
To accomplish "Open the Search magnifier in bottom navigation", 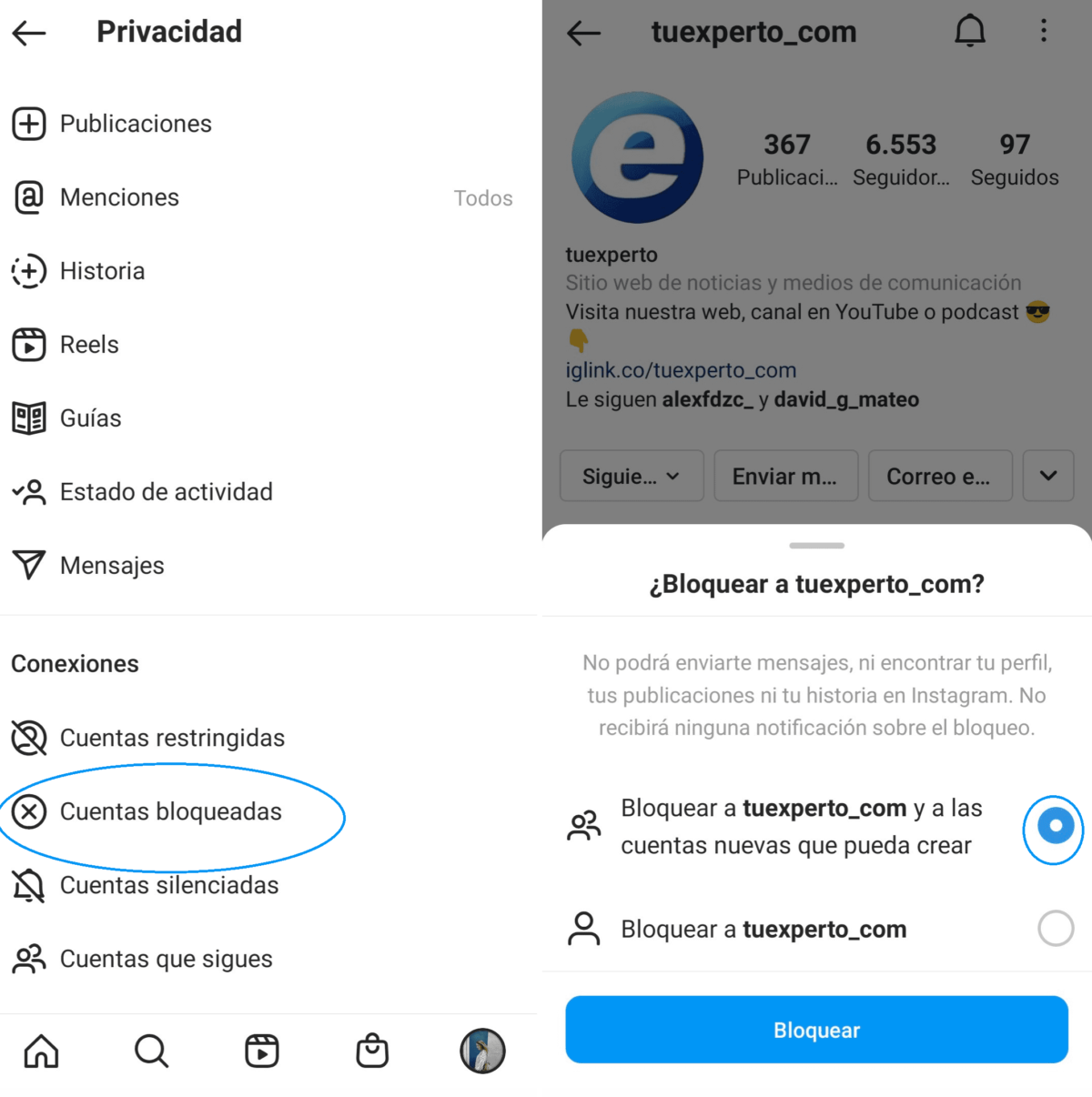I will [151, 1051].
